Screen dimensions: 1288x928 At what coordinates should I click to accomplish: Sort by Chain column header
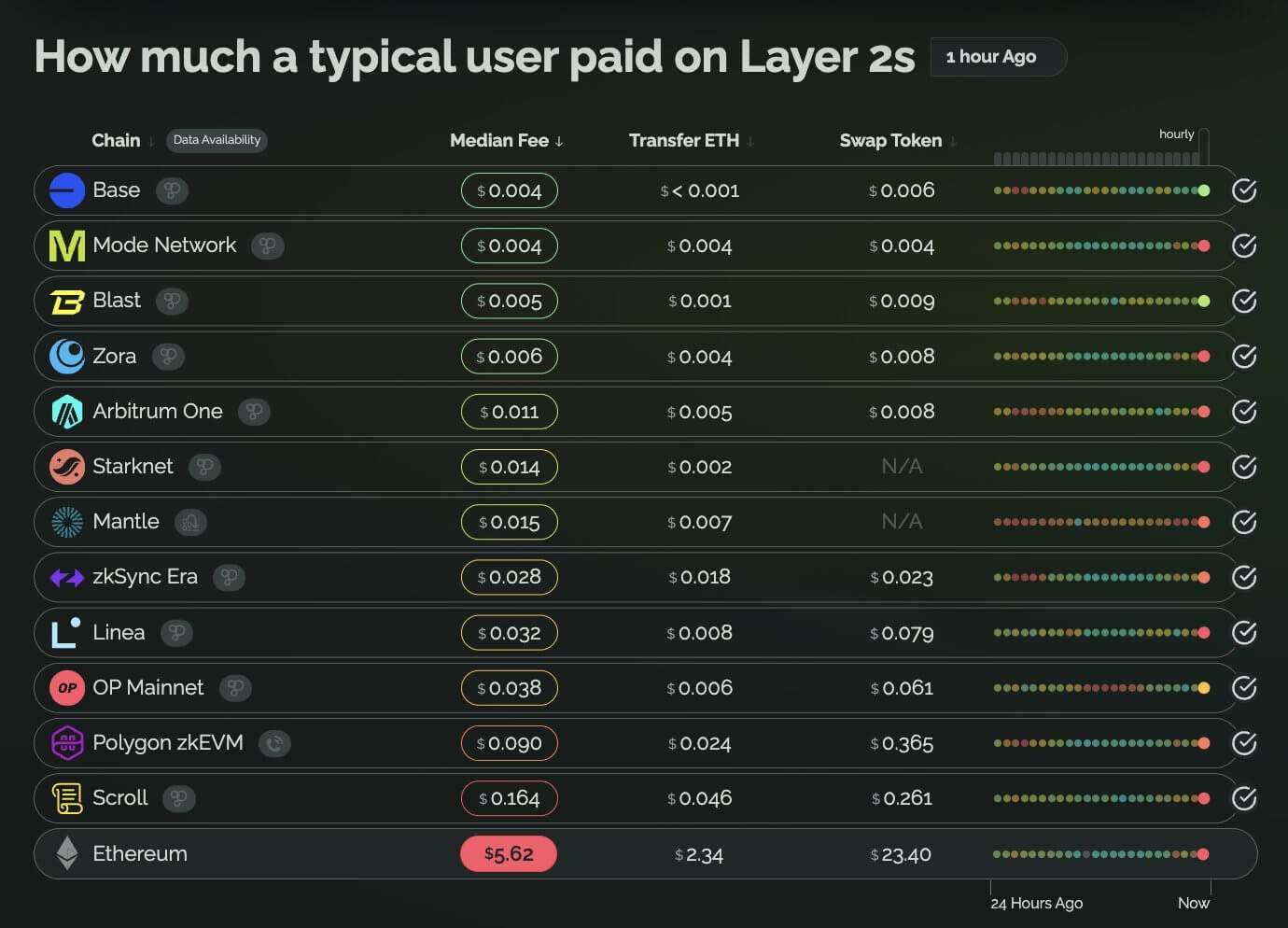123,140
